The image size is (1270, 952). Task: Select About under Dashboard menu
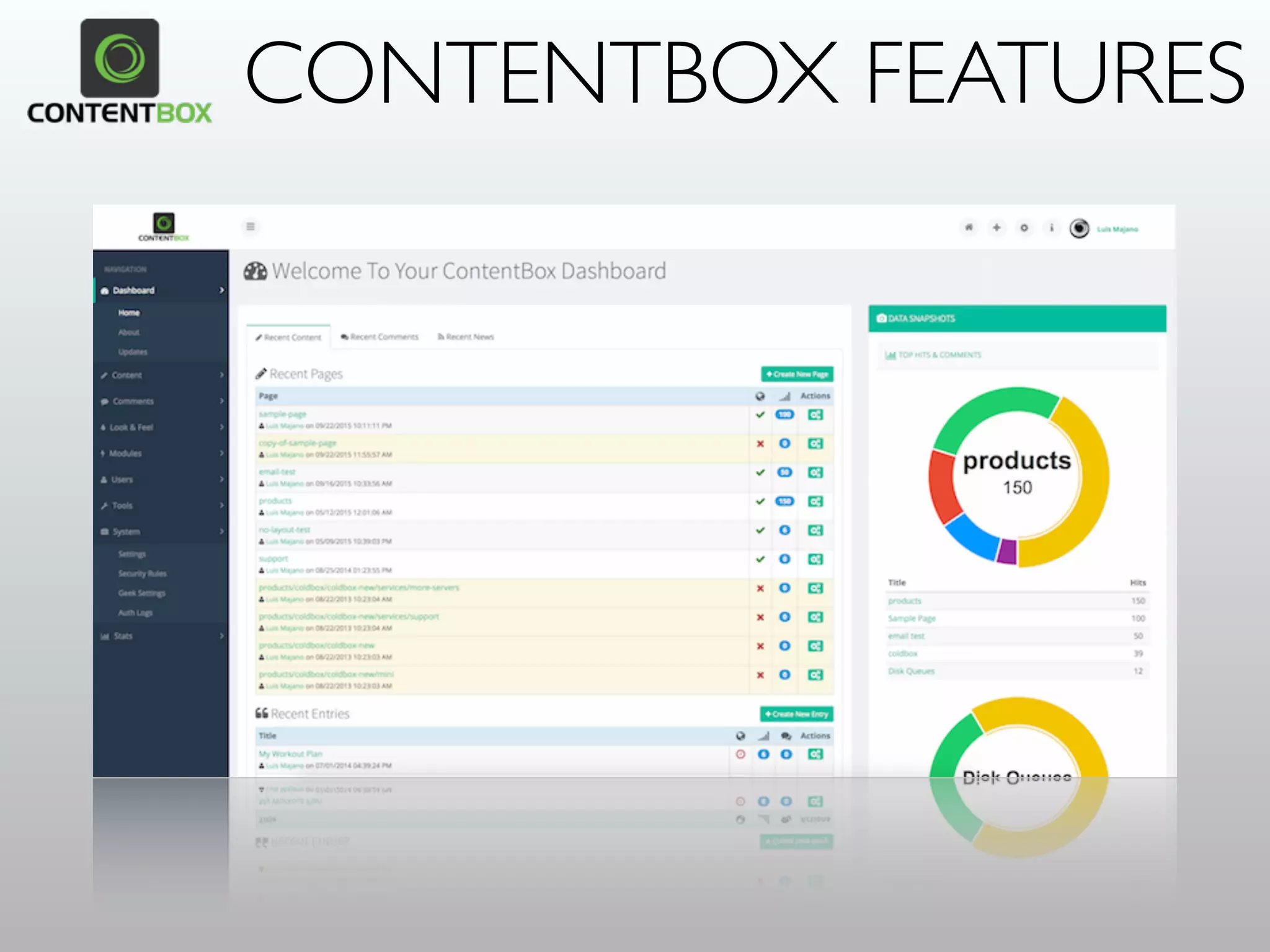(129, 332)
